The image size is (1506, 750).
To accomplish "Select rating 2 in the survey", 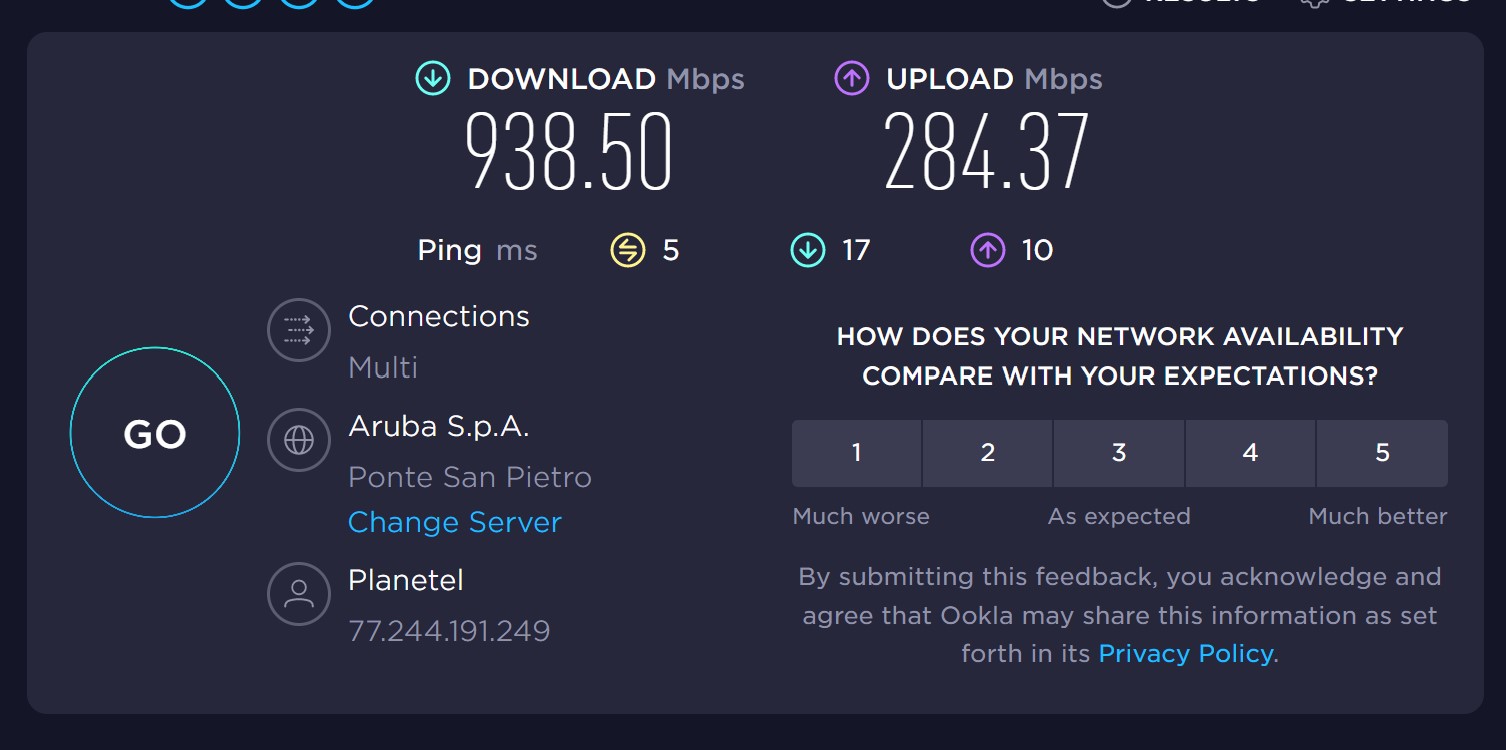I will 987,453.
